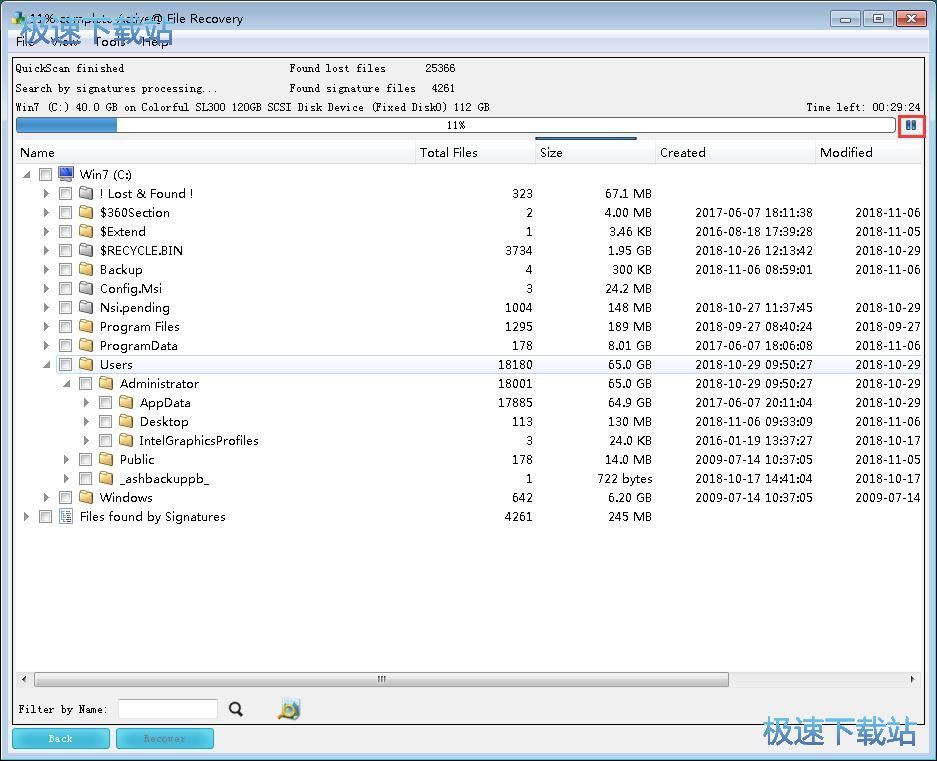Image resolution: width=937 pixels, height=761 pixels.
Task: Click the Recover button
Action: coord(164,739)
